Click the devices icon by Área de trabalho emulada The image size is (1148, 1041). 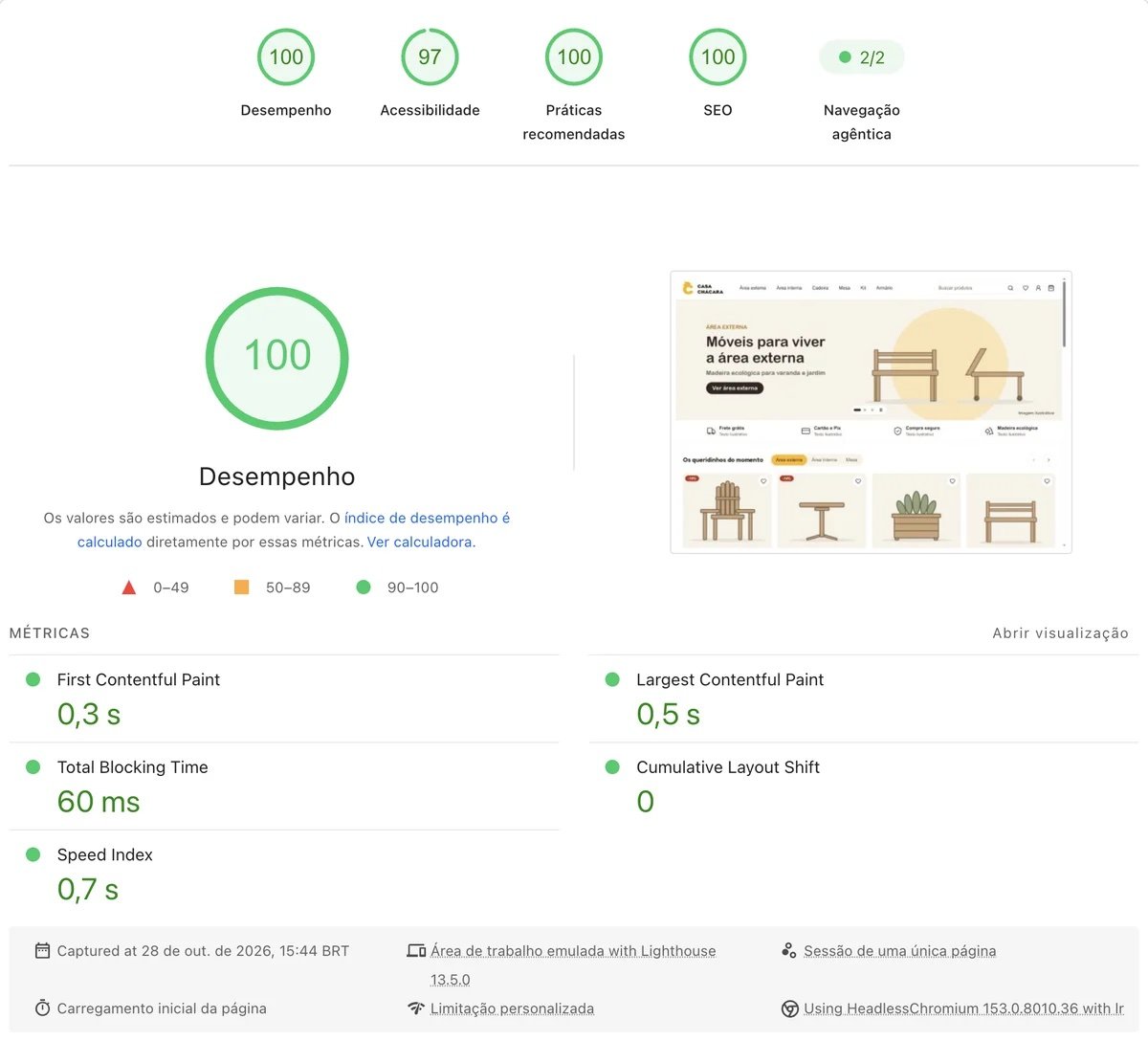coord(416,951)
